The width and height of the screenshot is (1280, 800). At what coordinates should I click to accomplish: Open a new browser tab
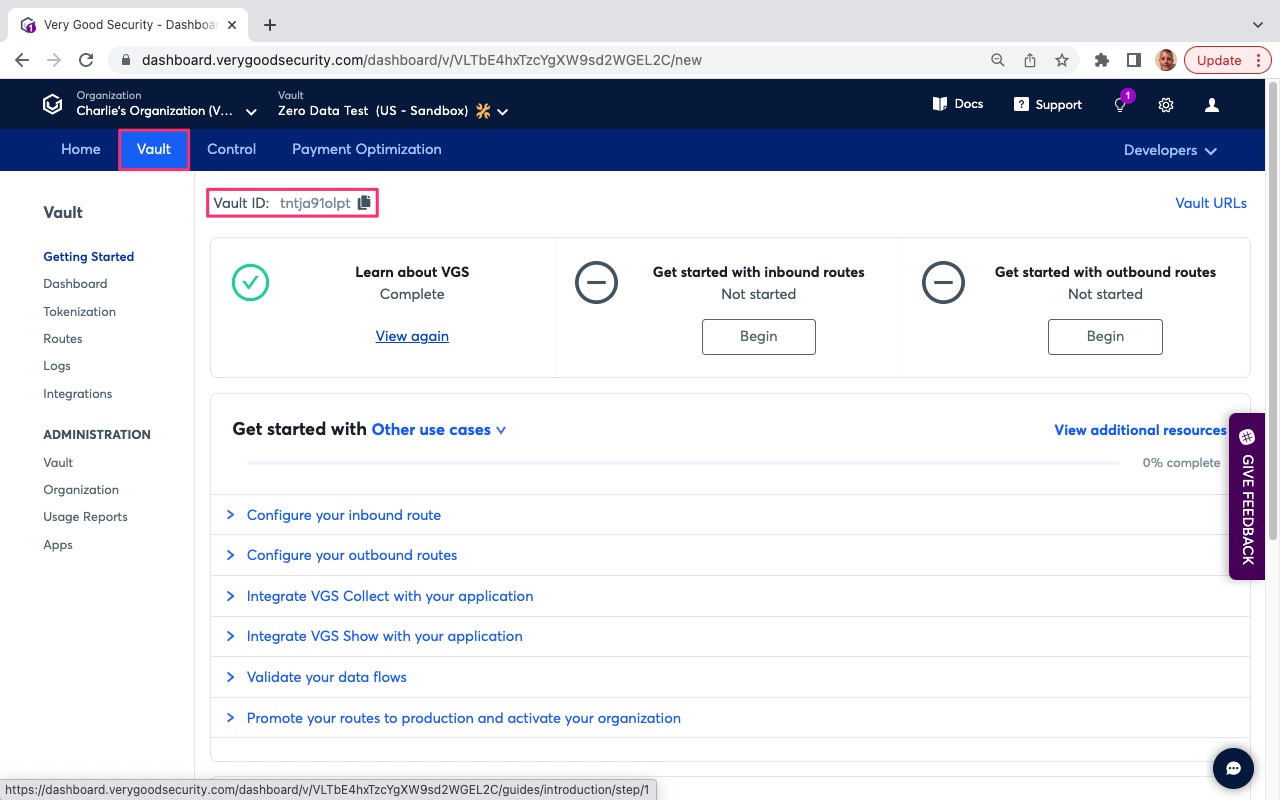tap(270, 25)
